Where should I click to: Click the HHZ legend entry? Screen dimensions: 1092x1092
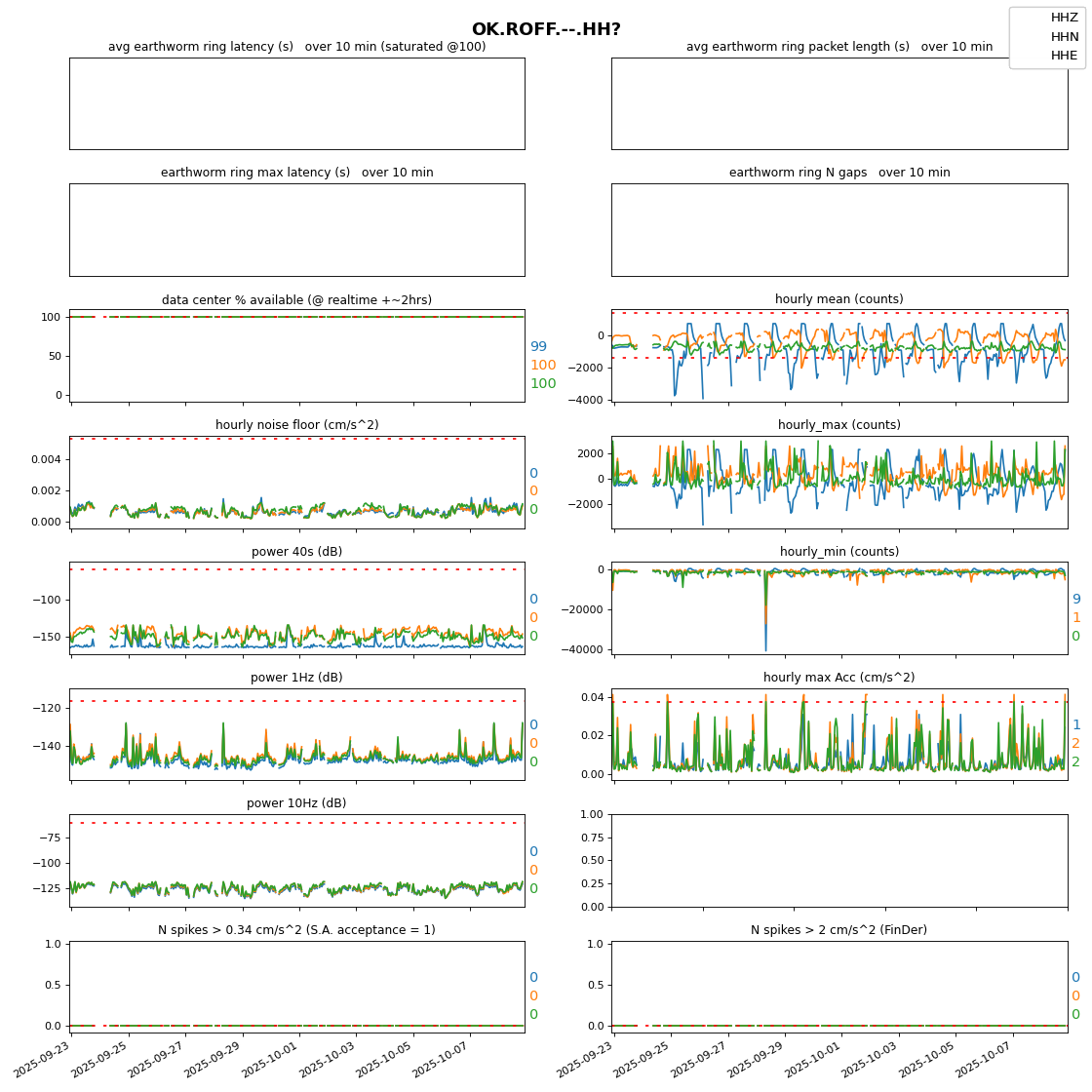1064,18
